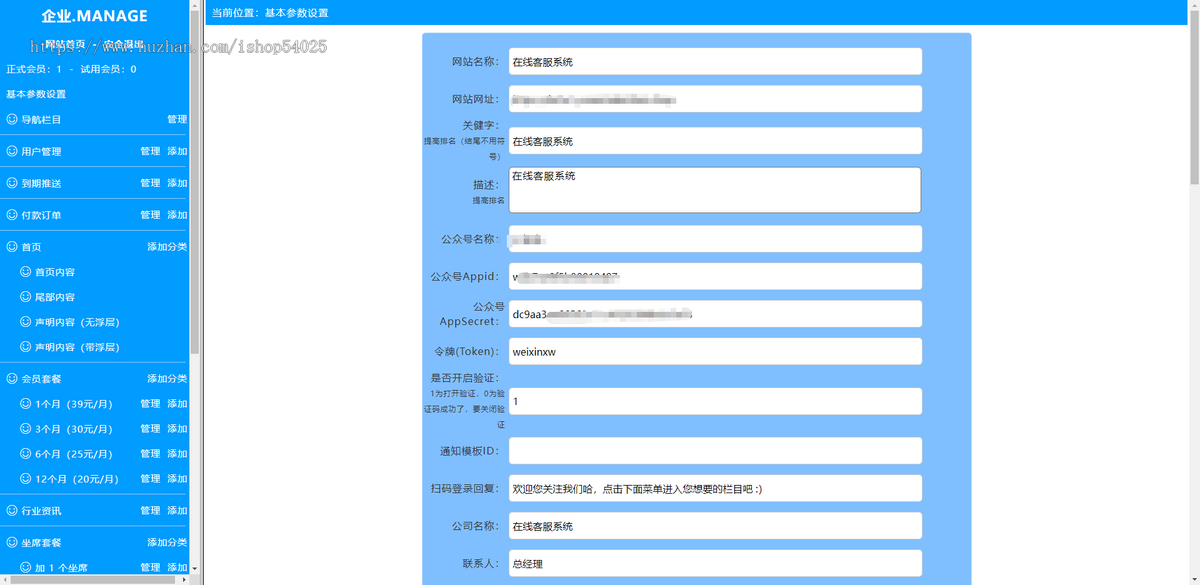1200x585 pixels.
Task: Click 添加分类 next to 会员套餐
Action: click(x=167, y=378)
